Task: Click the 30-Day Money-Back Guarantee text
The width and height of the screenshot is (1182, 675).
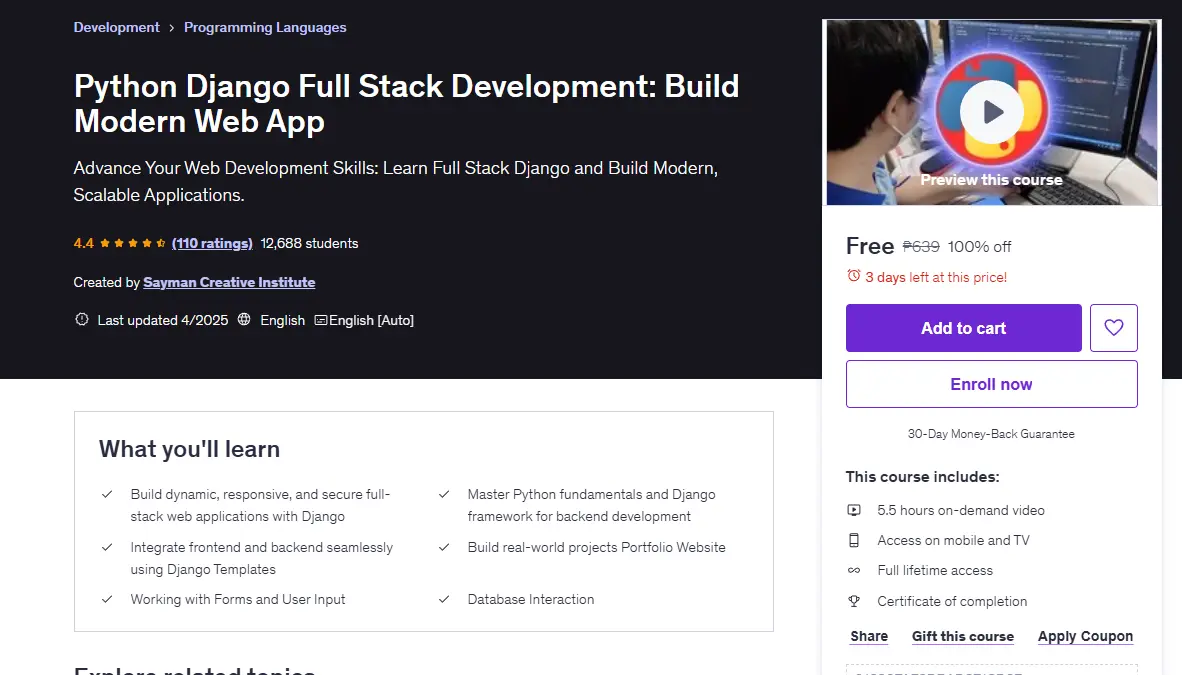Action: click(x=991, y=434)
